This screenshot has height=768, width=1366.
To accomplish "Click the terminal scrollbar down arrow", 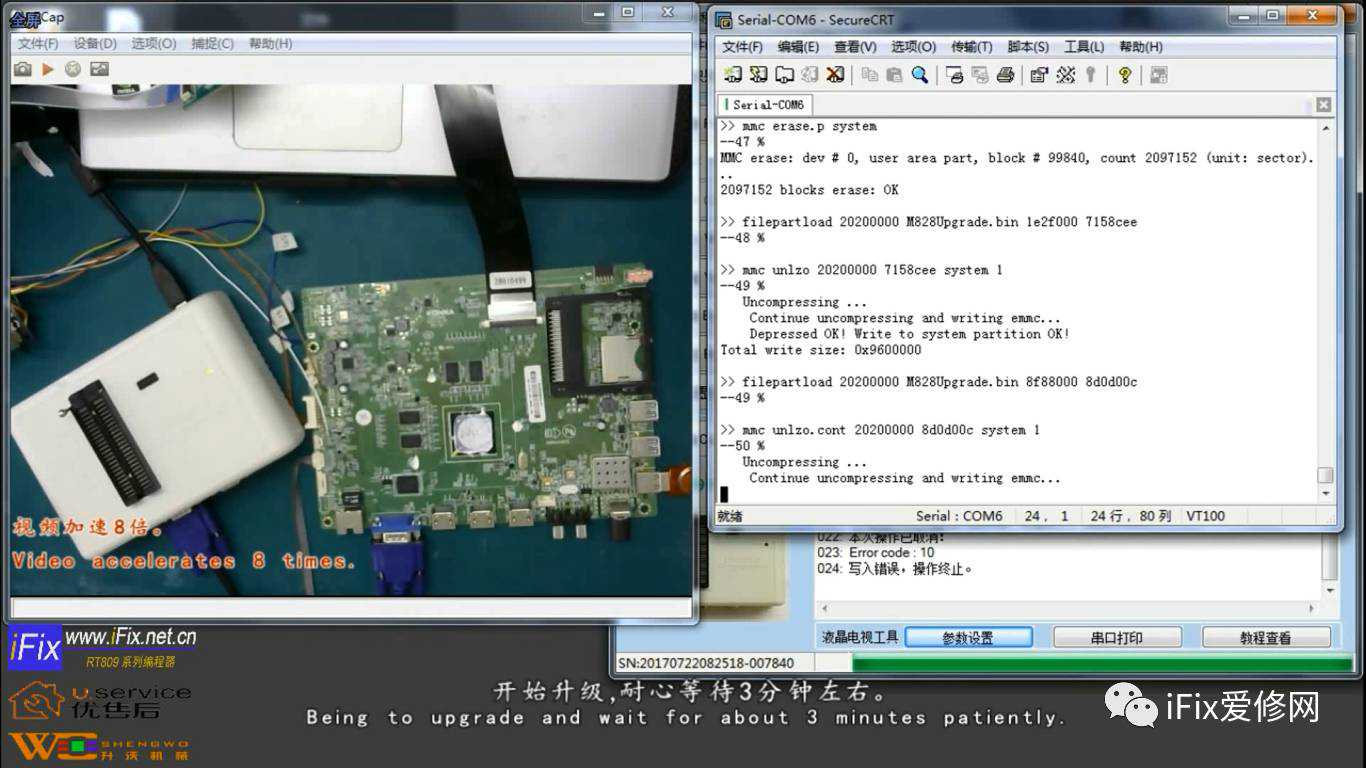I will tap(1327, 494).
